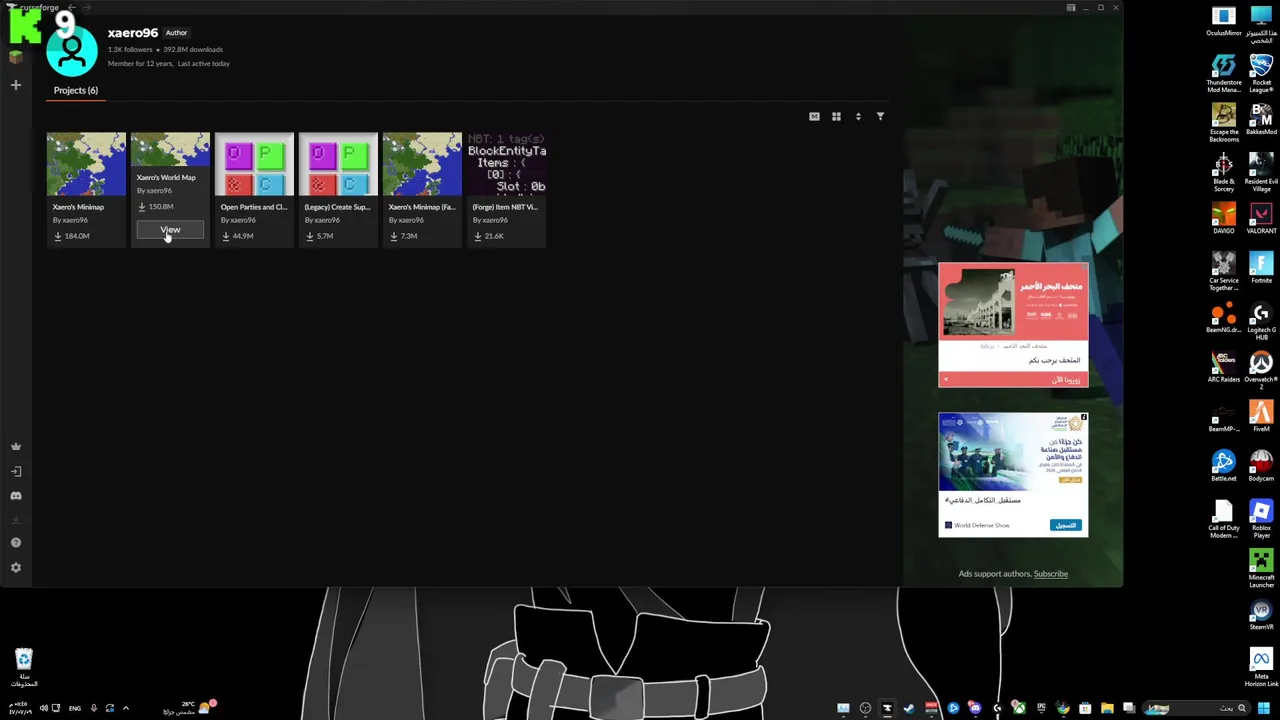
Task: Click the World Defense Show ad register button
Action: [x=1066, y=525]
